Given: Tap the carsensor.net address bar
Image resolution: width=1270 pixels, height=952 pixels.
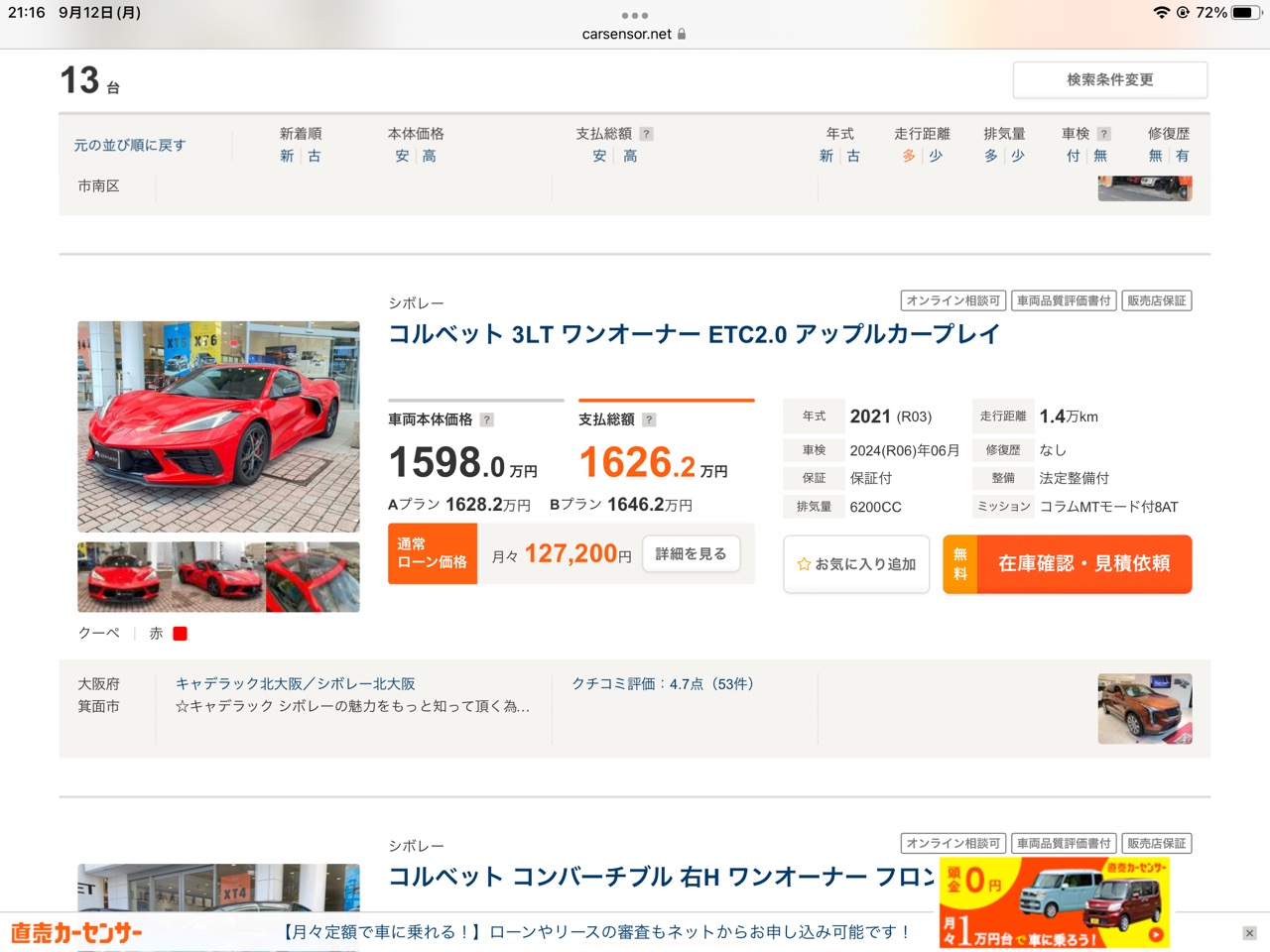Looking at the screenshot, I should [x=634, y=34].
